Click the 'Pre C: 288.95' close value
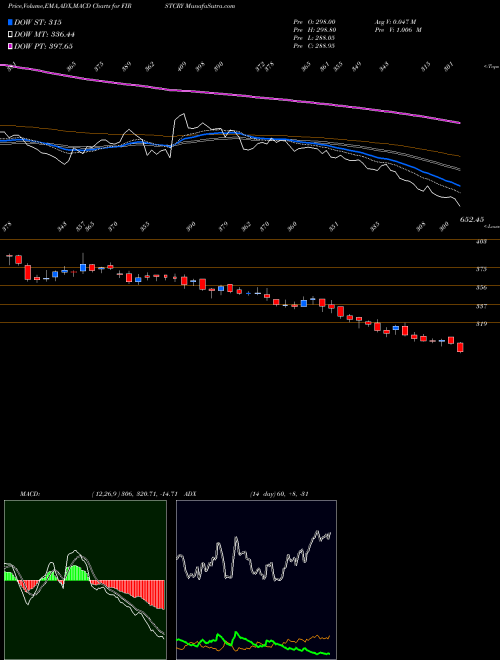The height and width of the screenshot is (660, 500). point(314,46)
